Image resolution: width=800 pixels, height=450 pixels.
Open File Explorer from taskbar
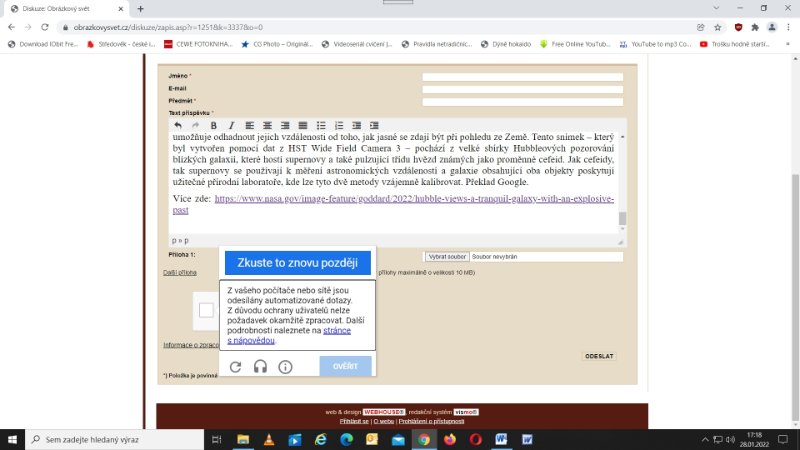243,439
